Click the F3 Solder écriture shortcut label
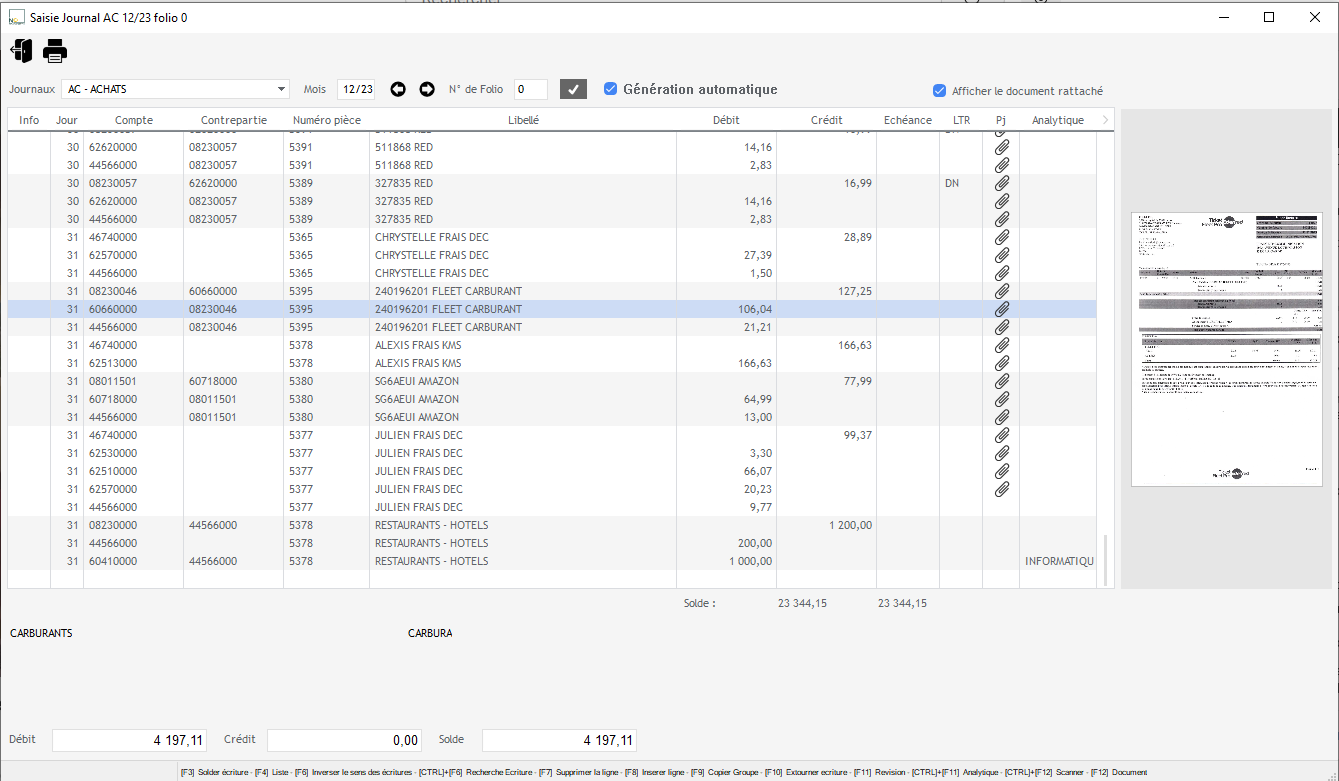This screenshot has height=781, width=1339. coord(214,773)
